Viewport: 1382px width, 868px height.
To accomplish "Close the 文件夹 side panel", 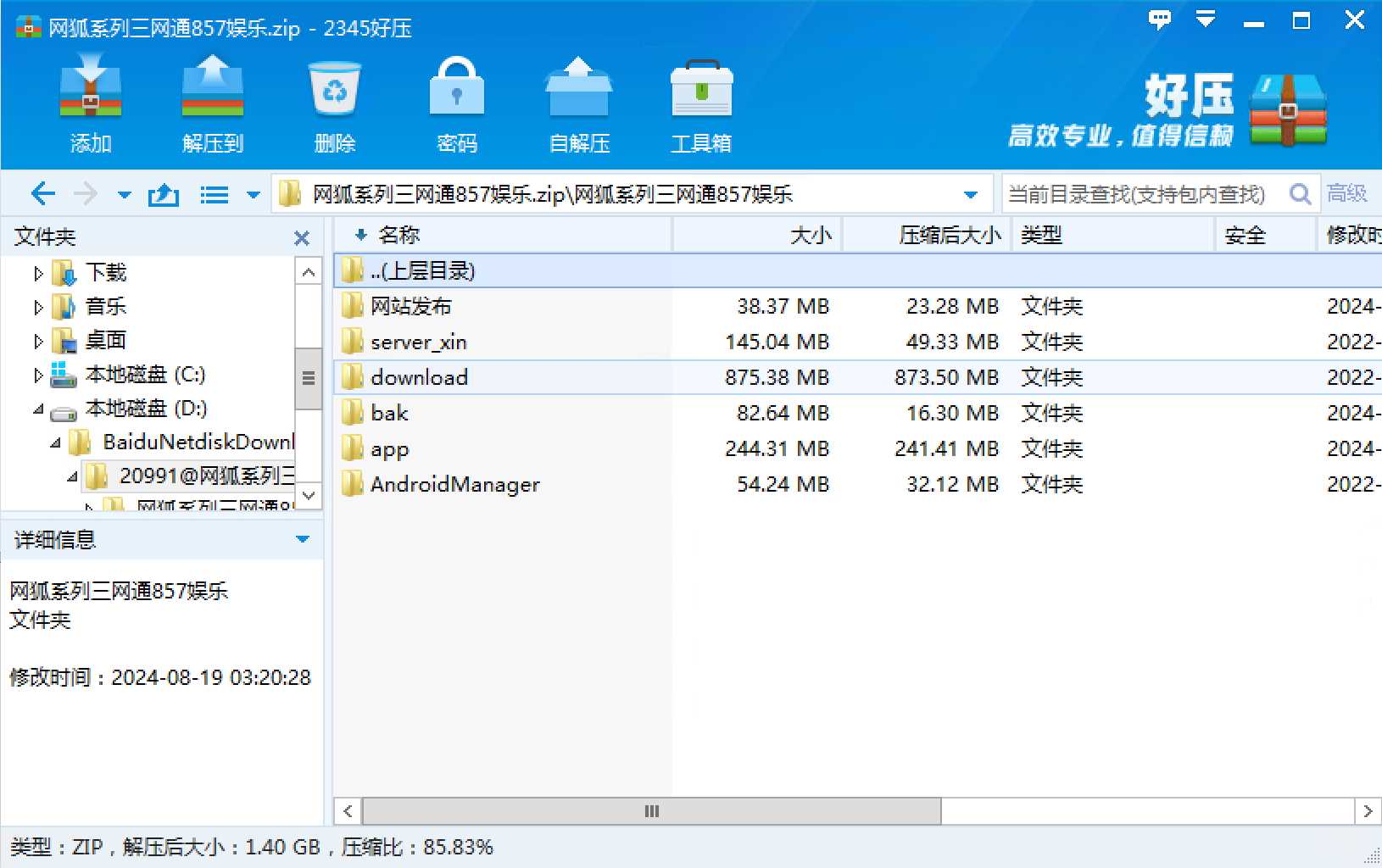I will click(x=302, y=238).
